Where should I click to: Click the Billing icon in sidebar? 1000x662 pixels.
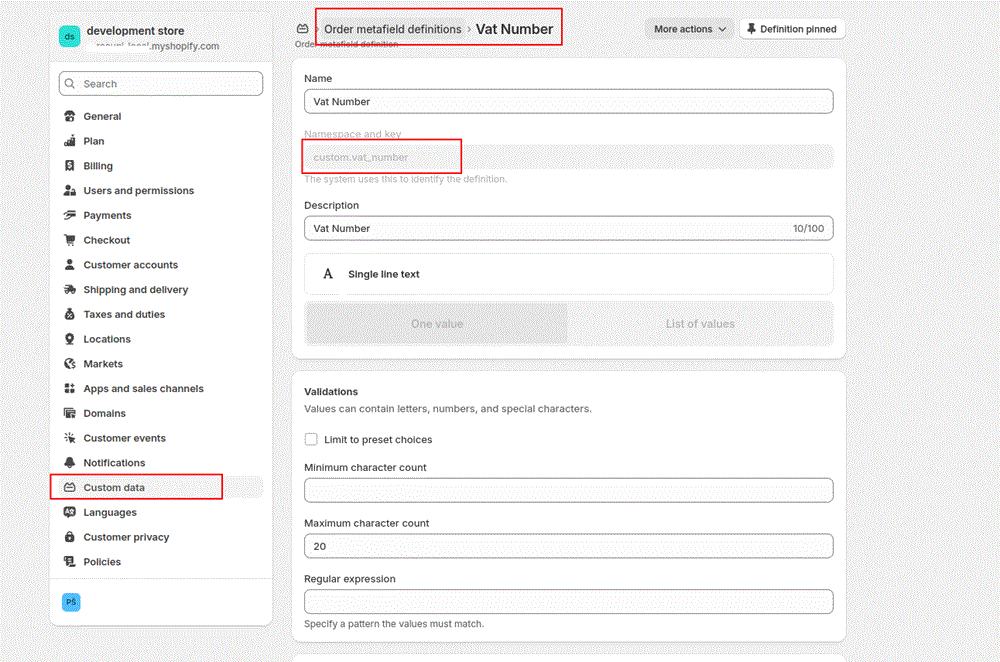tap(70, 166)
